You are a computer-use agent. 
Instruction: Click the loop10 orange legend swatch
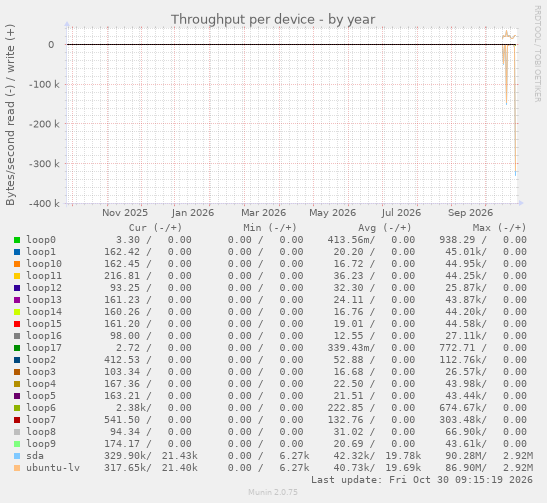point(17,264)
